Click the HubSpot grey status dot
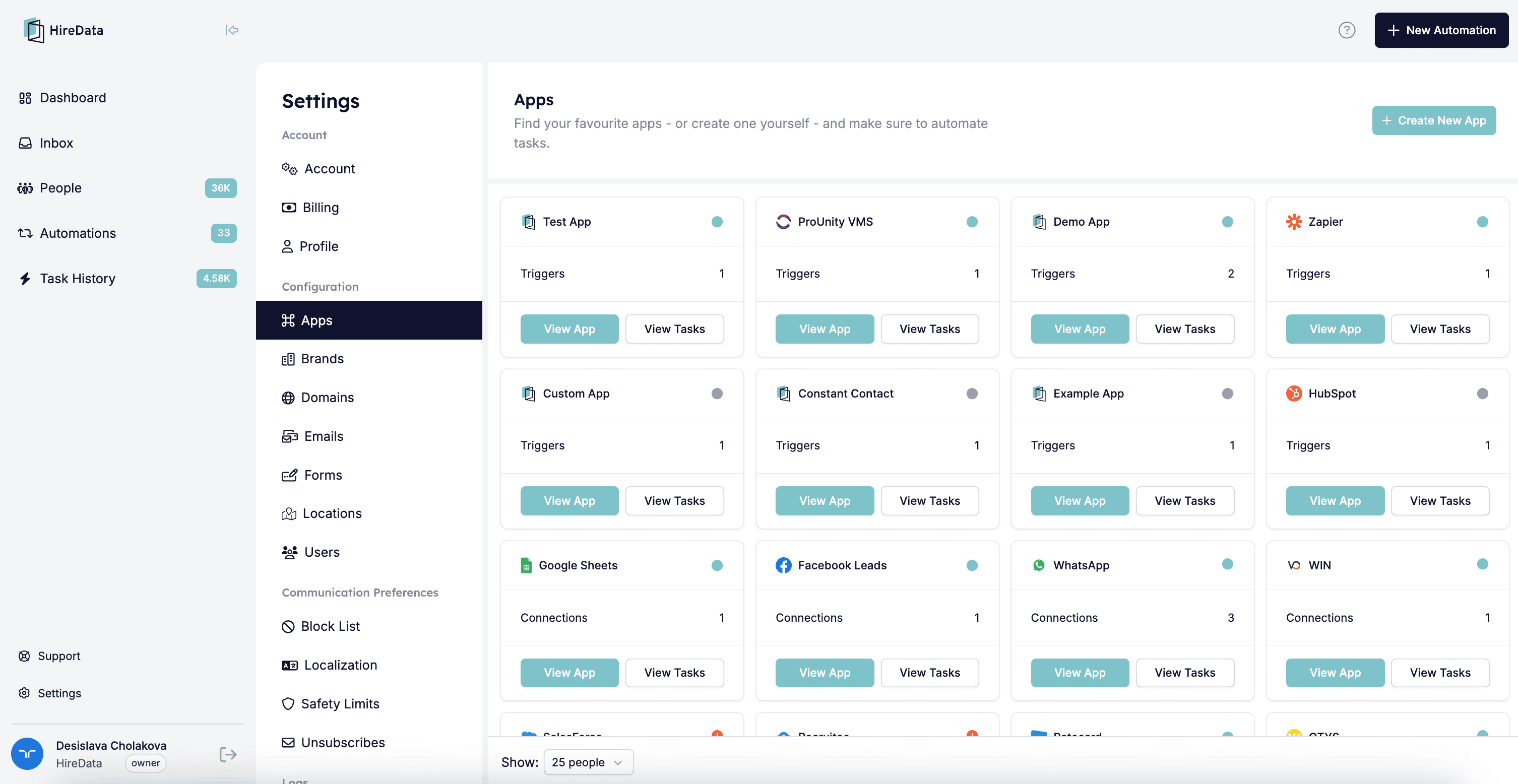Viewport: 1518px width, 784px height. (1483, 394)
